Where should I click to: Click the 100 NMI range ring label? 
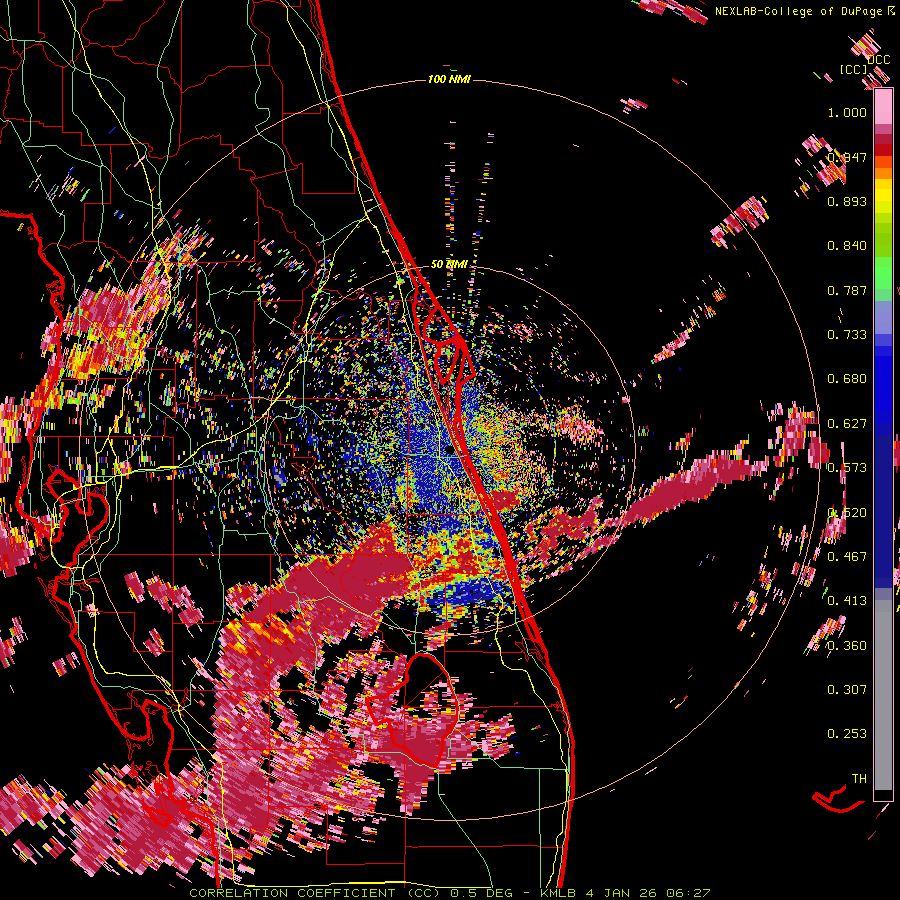pyautogui.click(x=449, y=79)
